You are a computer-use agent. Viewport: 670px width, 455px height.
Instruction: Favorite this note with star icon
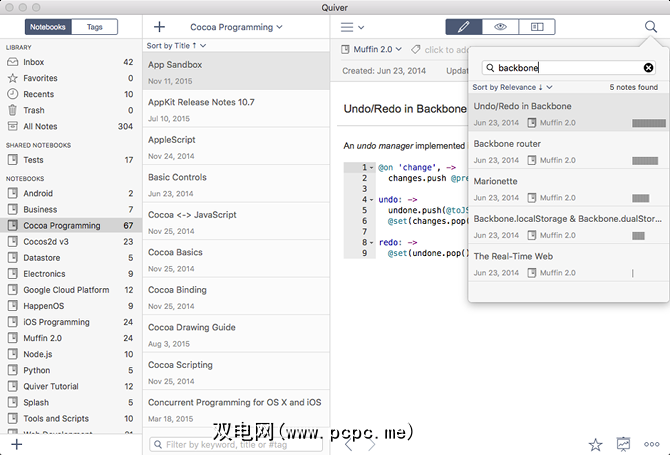point(595,444)
